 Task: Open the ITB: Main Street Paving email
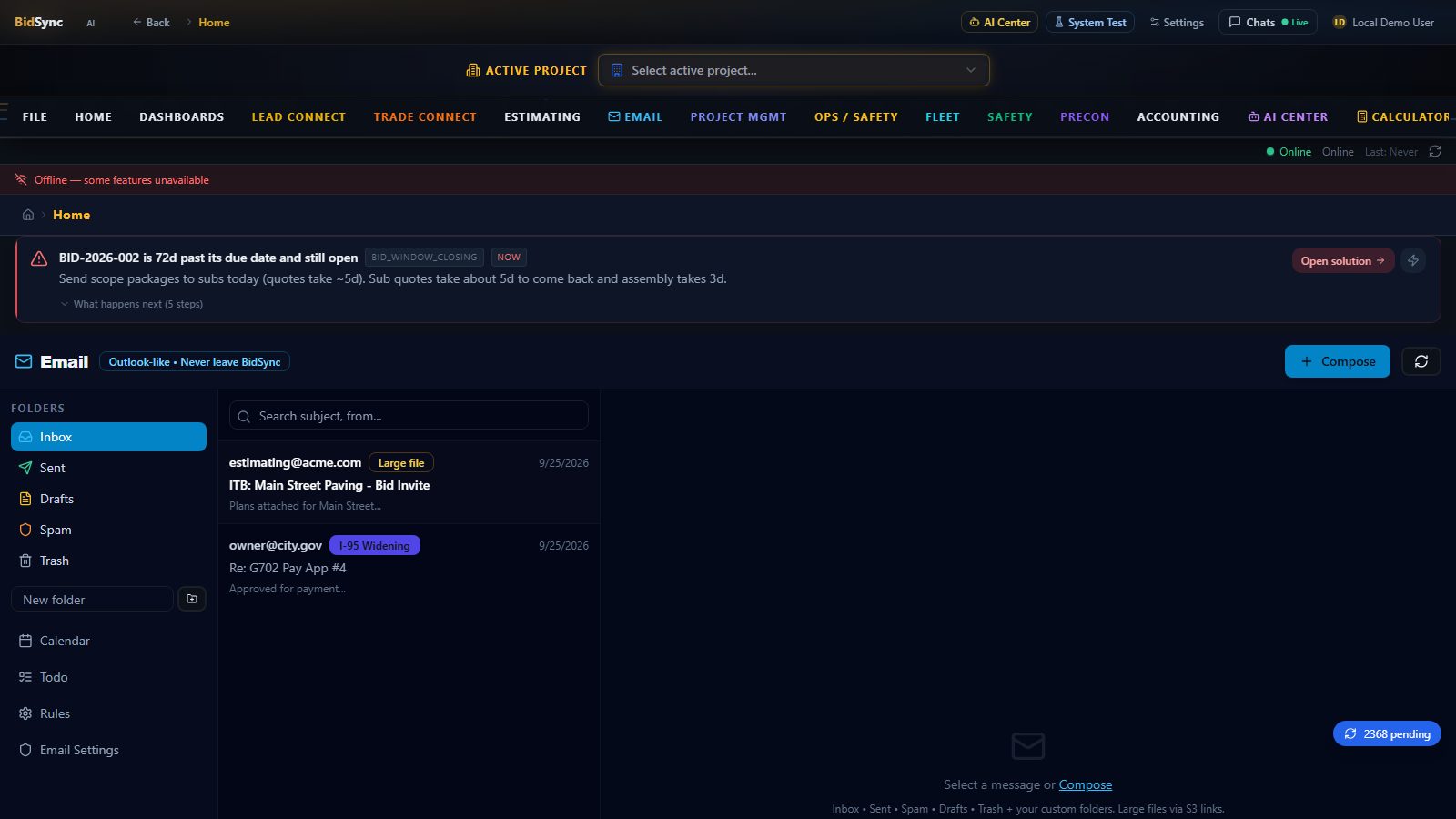(409, 483)
